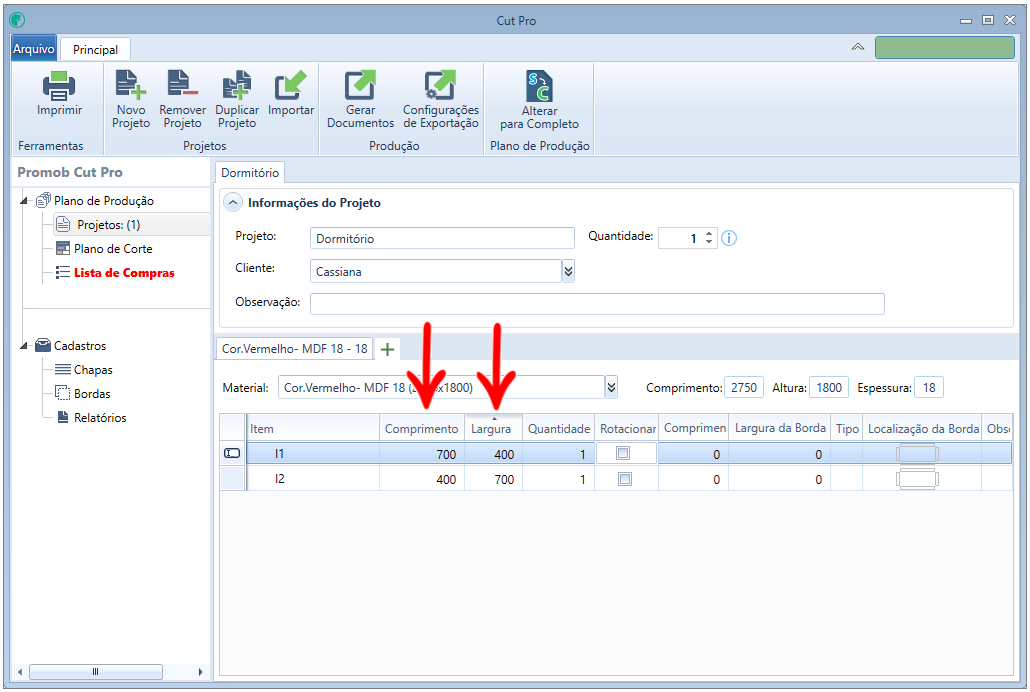Image resolution: width=1030 pixels, height=692 pixels.
Task: Click the Projeto name input field
Action: (x=442, y=239)
